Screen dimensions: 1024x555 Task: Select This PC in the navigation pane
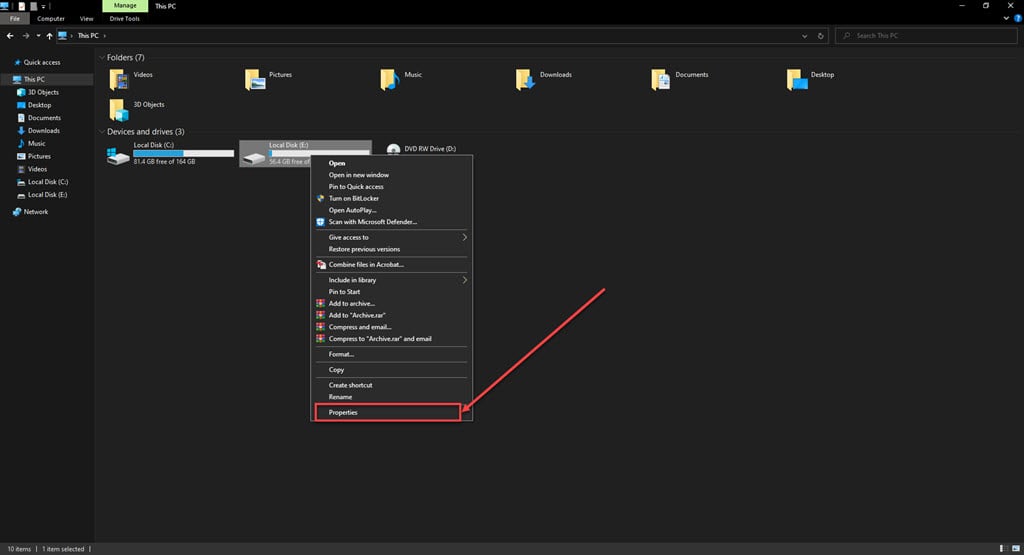coord(47,79)
